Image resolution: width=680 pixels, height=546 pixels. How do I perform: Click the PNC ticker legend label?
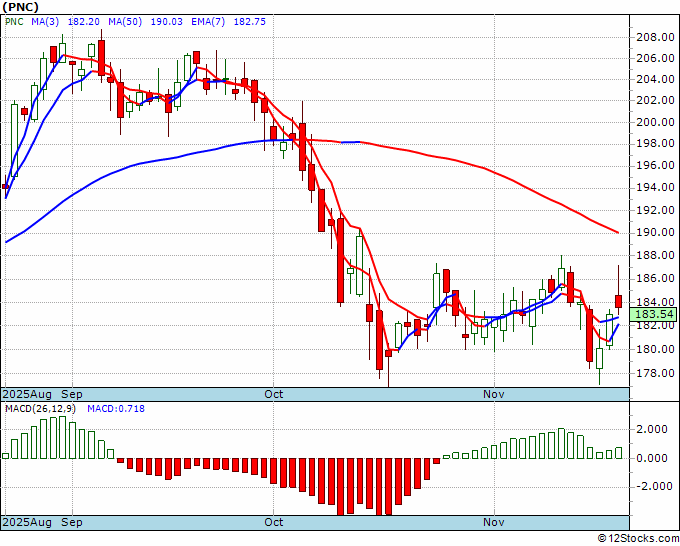[14, 22]
